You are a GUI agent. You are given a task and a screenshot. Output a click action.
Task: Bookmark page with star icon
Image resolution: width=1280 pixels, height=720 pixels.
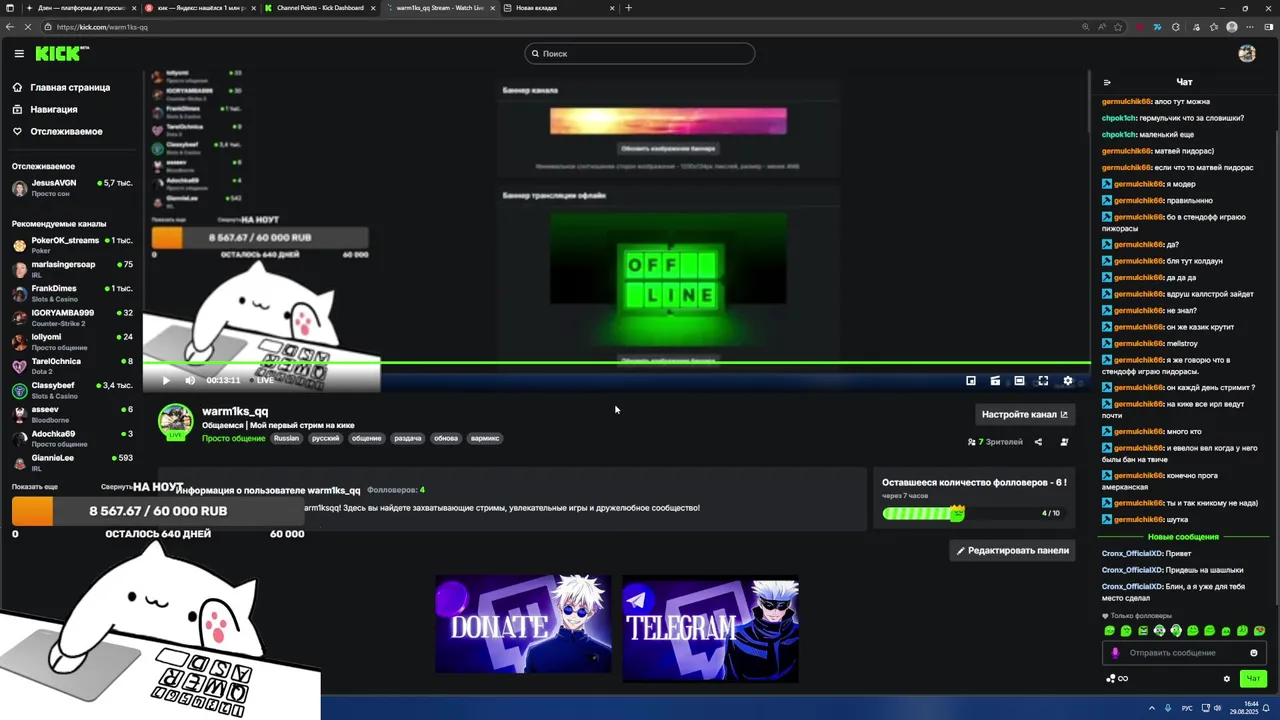click(x=1118, y=27)
